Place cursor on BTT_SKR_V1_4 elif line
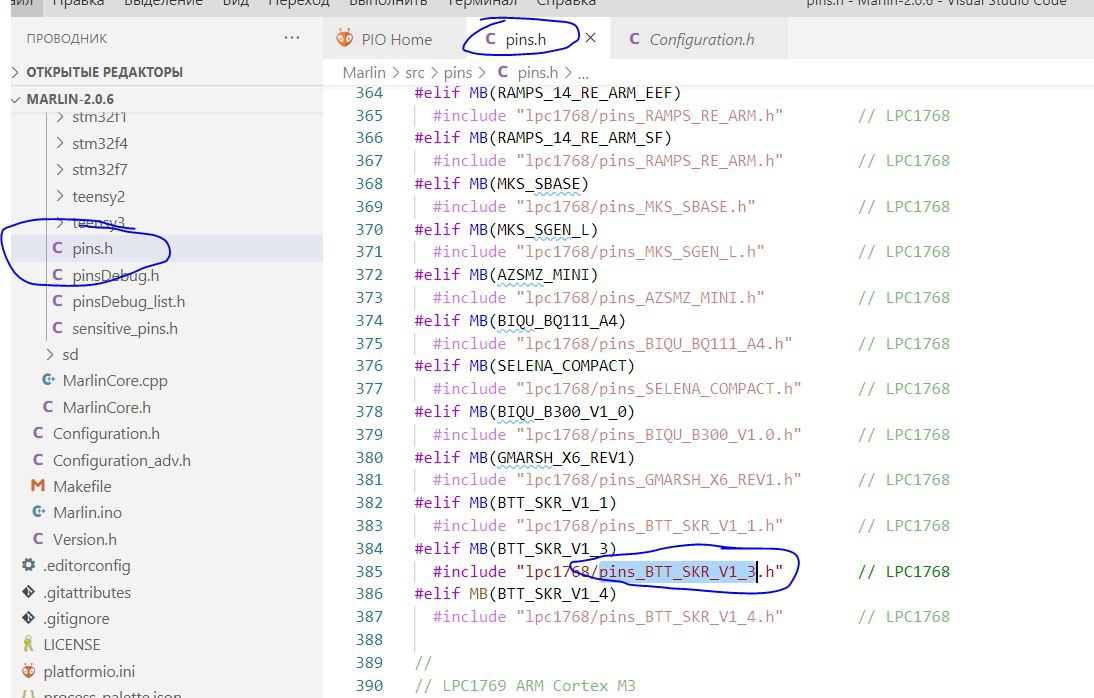1094x698 pixels. (516, 594)
